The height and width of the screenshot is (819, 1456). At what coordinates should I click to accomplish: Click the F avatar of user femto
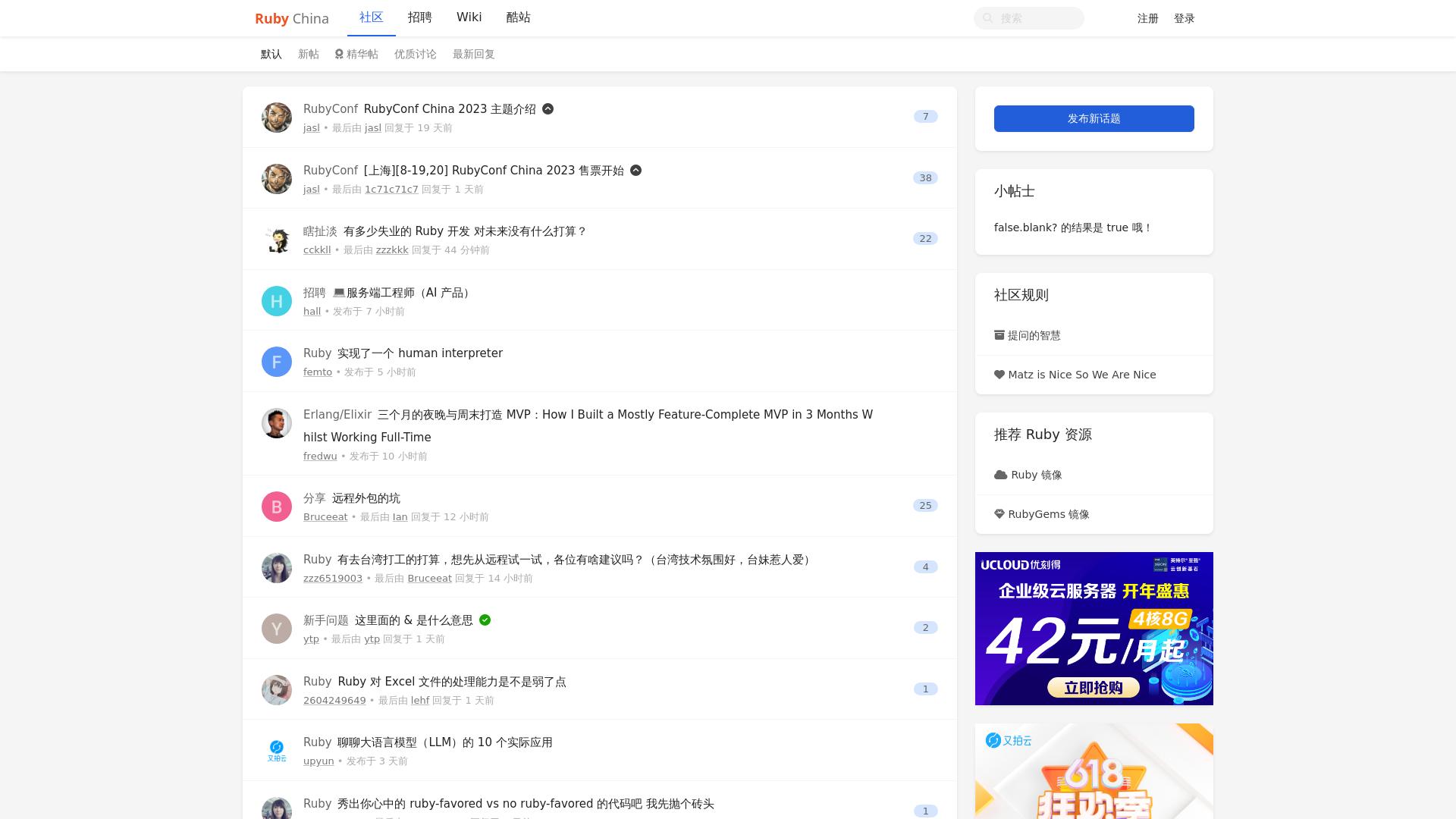[277, 362]
